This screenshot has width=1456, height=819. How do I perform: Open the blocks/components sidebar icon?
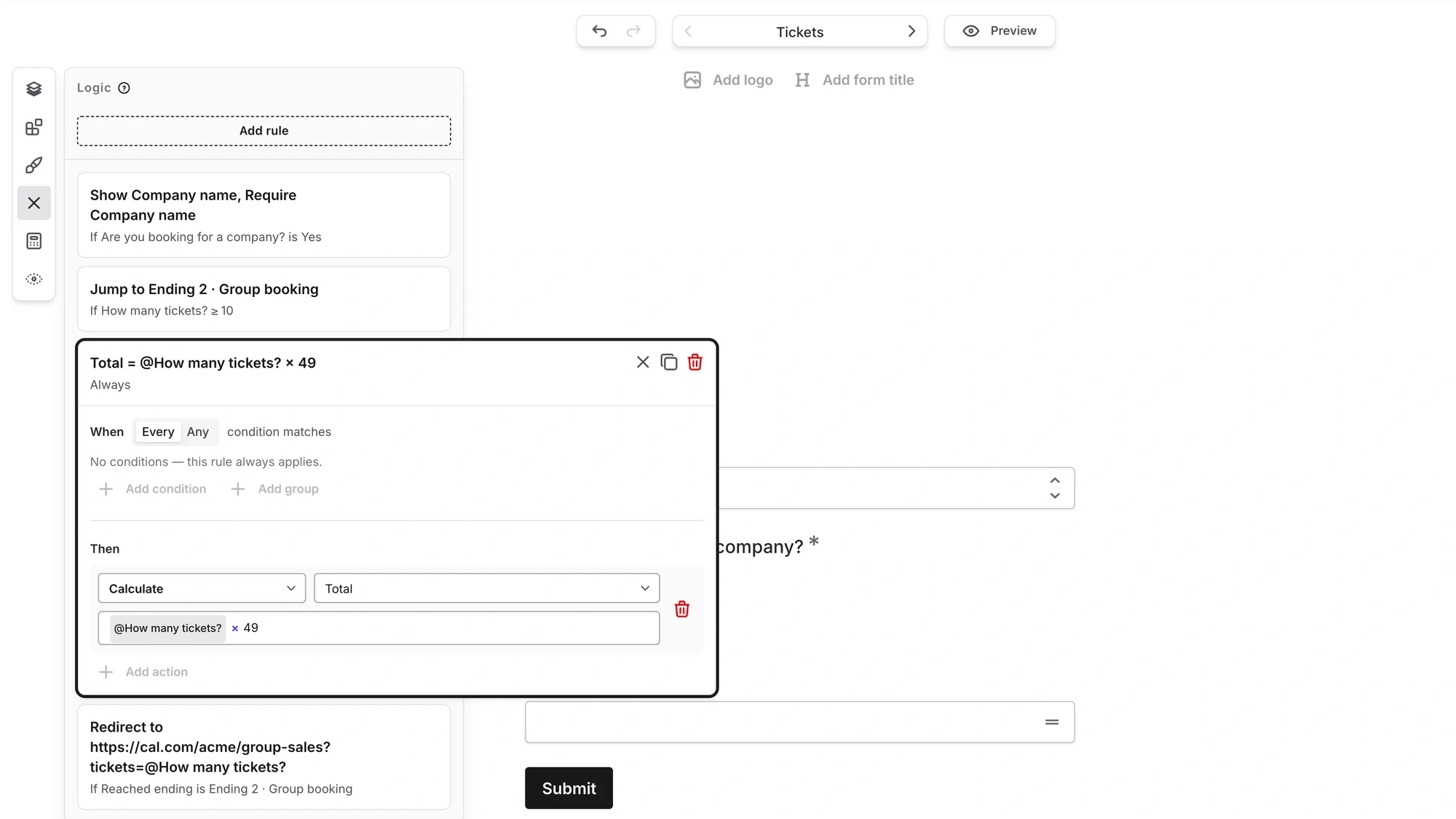33,127
